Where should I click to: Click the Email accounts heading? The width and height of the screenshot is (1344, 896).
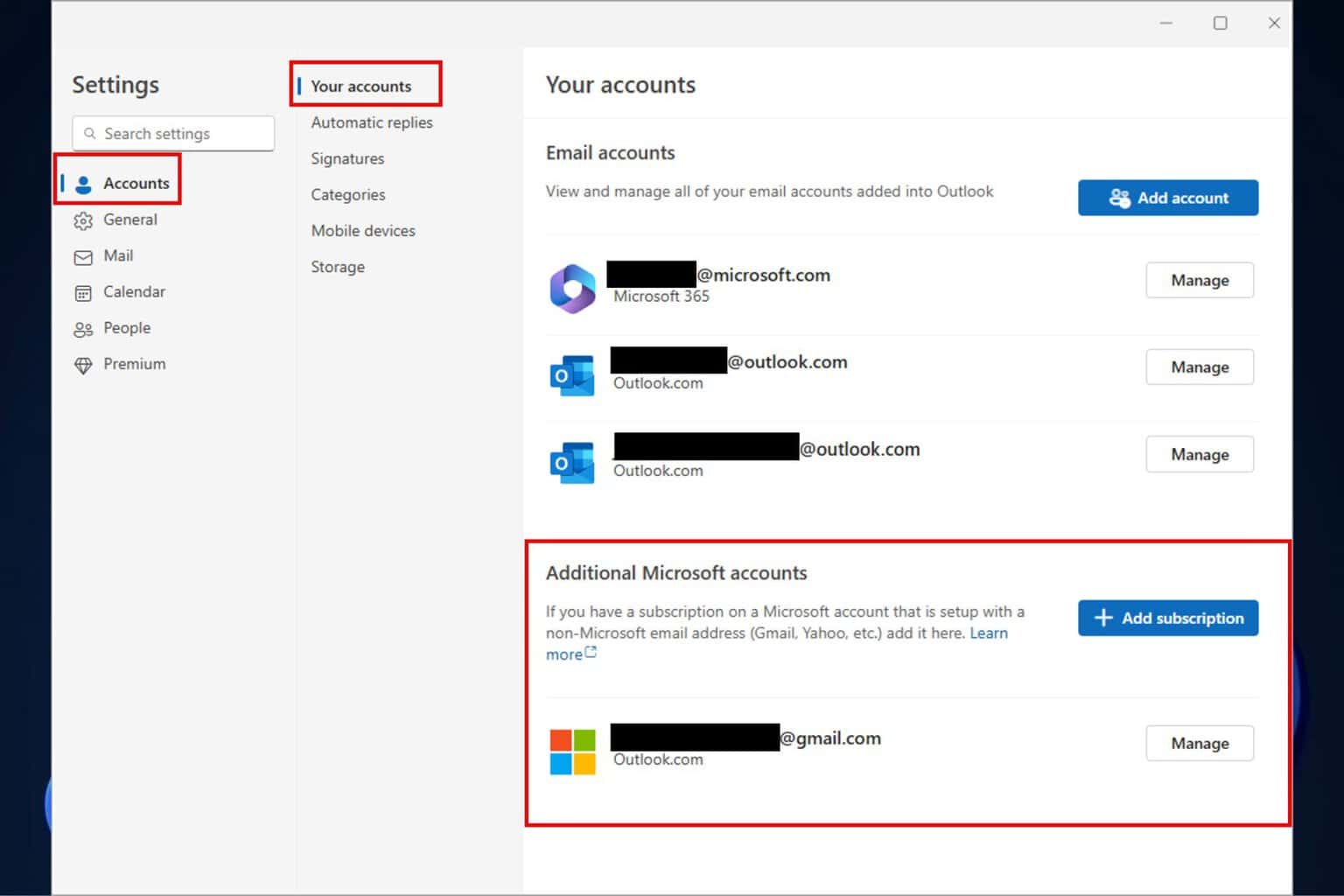(x=611, y=153)
